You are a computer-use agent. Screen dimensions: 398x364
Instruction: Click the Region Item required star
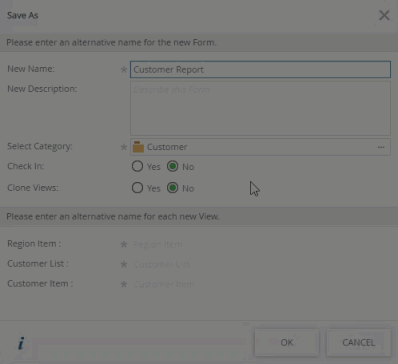coord(124,244)
